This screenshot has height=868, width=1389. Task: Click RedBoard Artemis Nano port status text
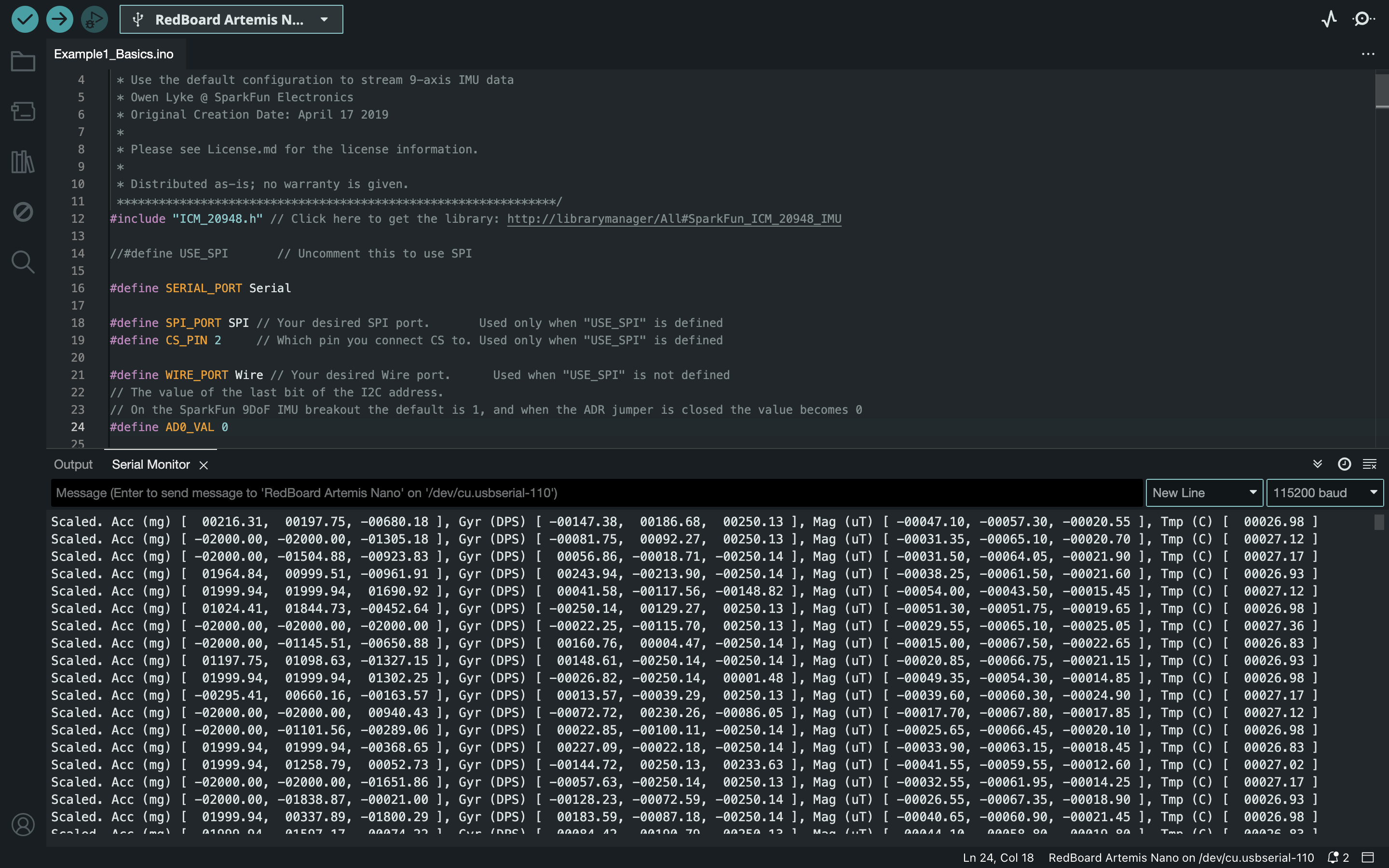(1181, 858)
